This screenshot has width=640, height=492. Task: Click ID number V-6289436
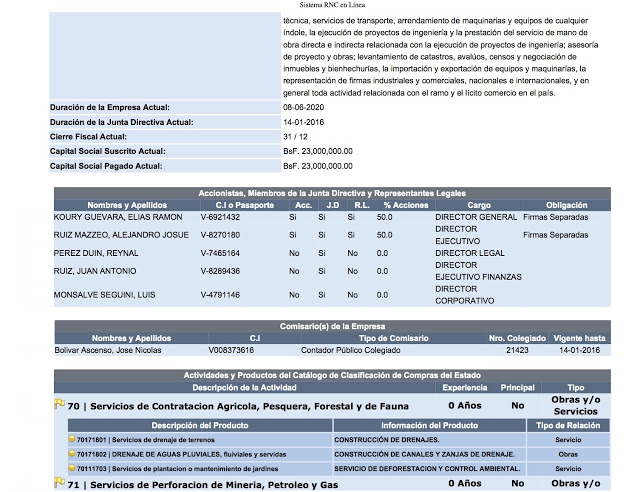pos(220,271)
